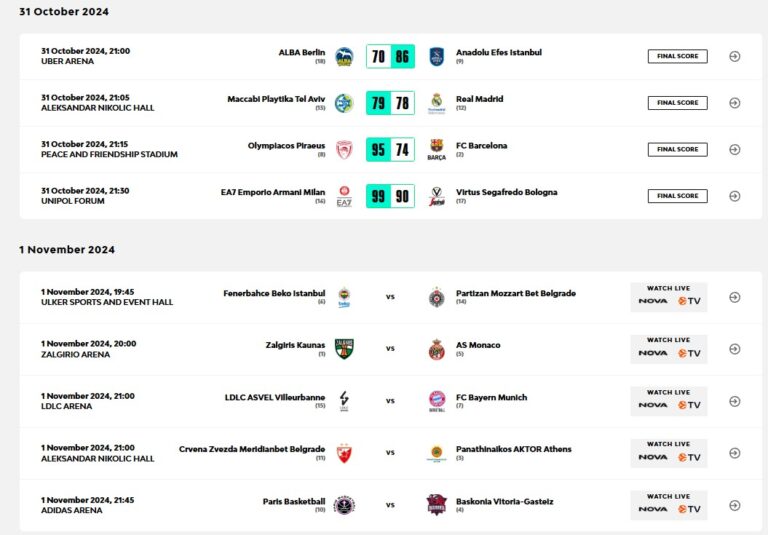Click Final Score for Olympiacos vs Barcelona
The width and height of the screenshot is (768, 535).
click(677, 149)
